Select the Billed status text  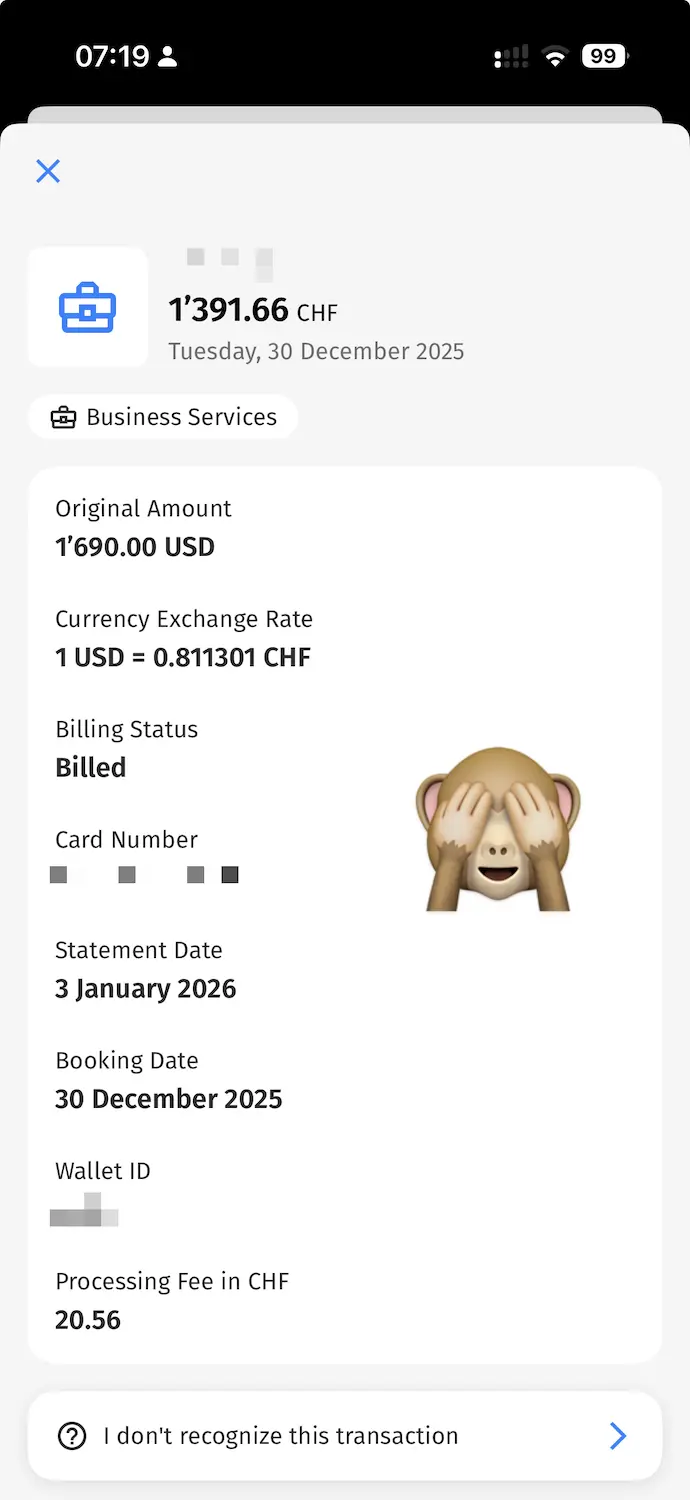point(90,767)
